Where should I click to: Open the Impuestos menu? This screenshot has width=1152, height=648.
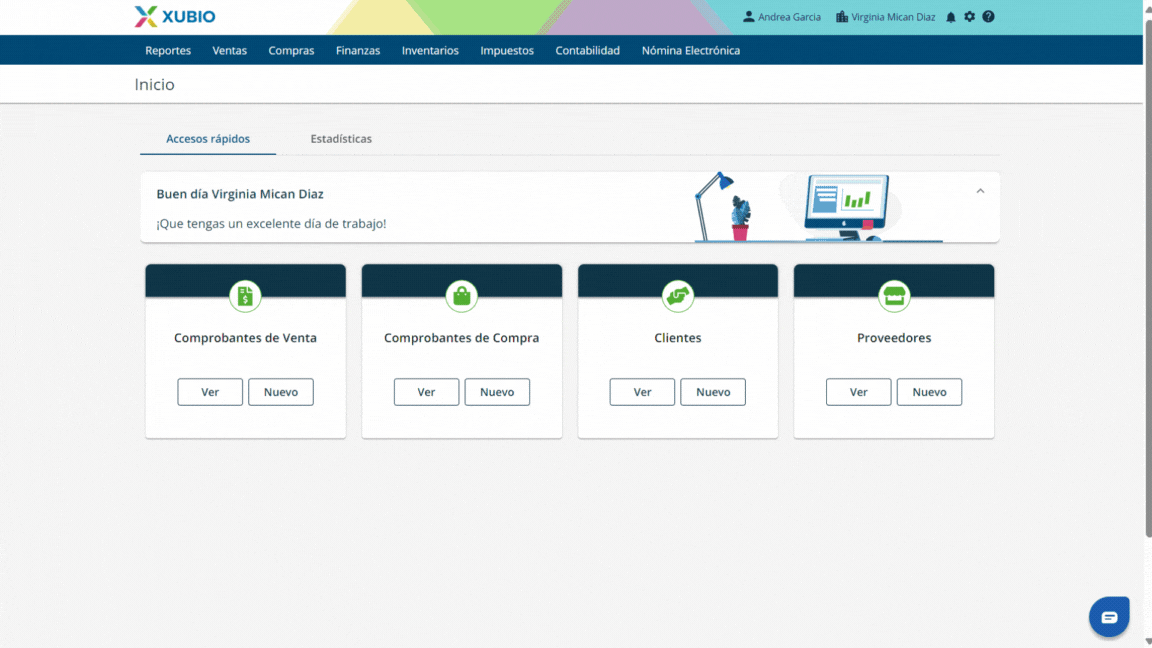click(x=507, y=51)
